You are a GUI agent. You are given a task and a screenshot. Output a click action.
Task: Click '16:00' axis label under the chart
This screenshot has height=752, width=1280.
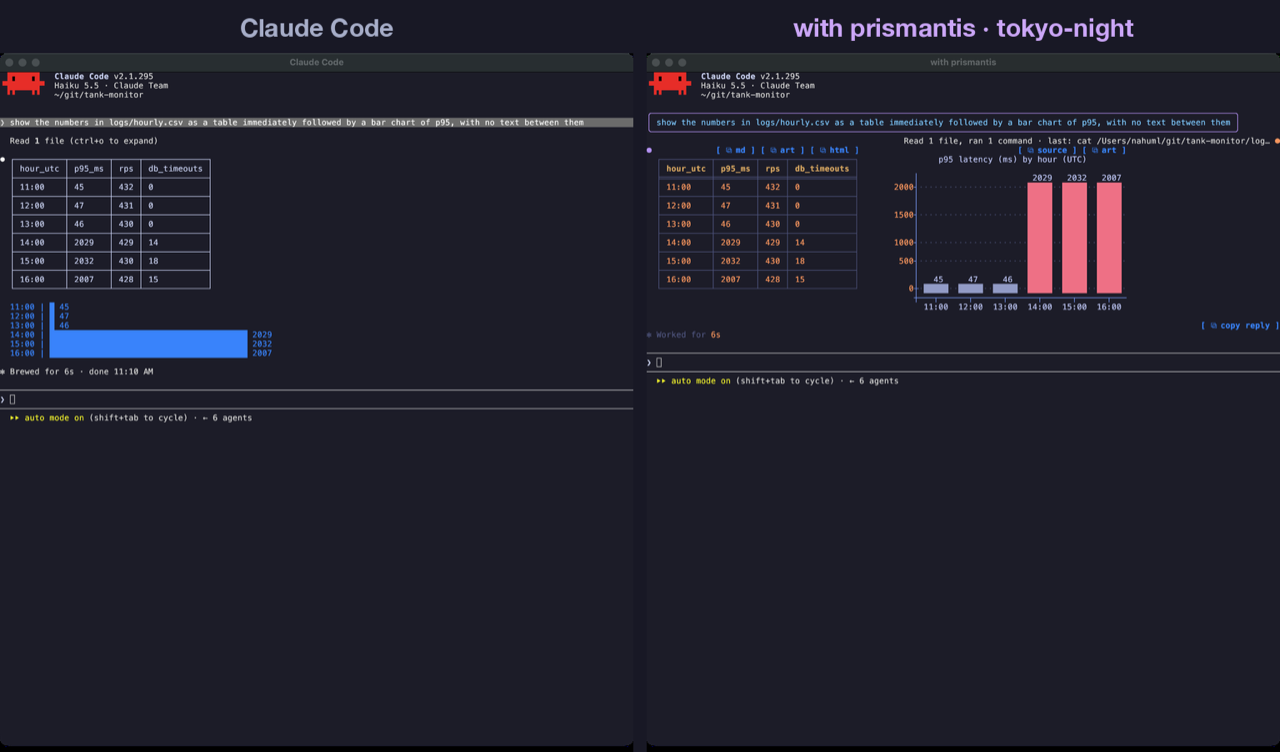click(x=1109, y=307)
